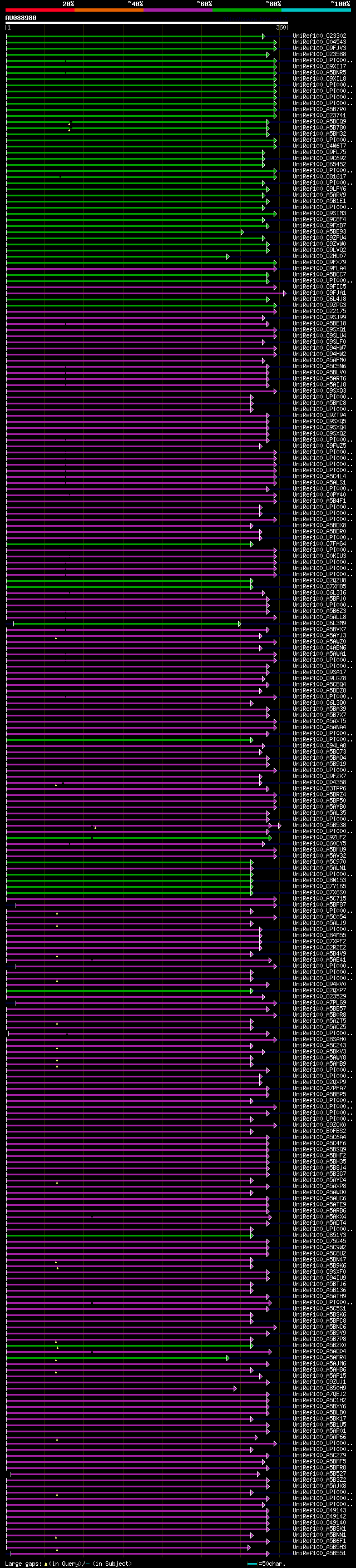Click the purple bar for UniRef100_Q9FJA1

[x=146, y=293]
